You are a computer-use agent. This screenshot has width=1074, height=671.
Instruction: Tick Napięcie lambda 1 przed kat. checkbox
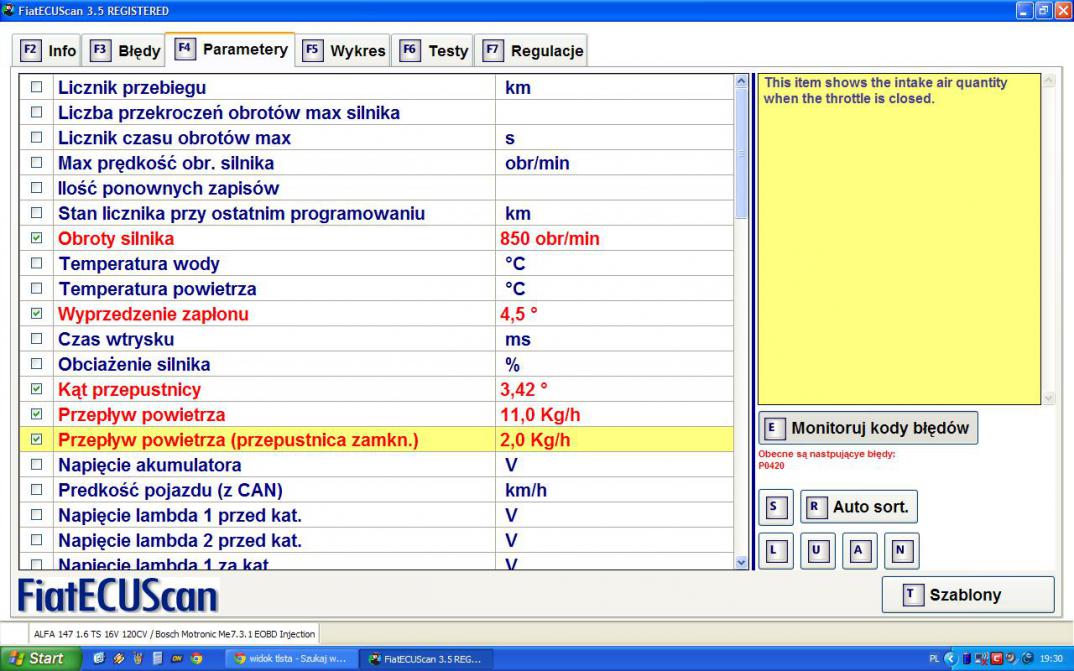[x=36, y=515]
